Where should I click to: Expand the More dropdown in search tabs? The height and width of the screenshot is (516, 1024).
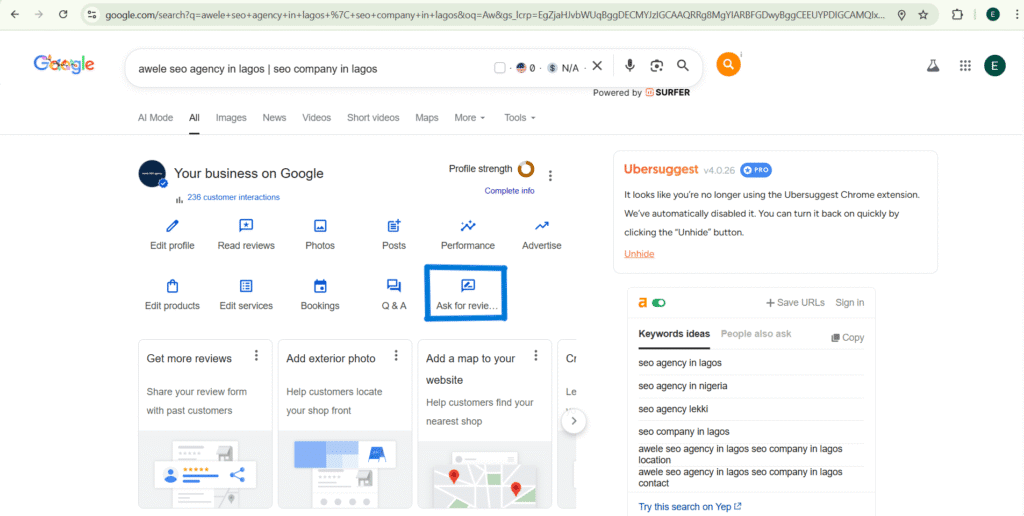[469, 118]
